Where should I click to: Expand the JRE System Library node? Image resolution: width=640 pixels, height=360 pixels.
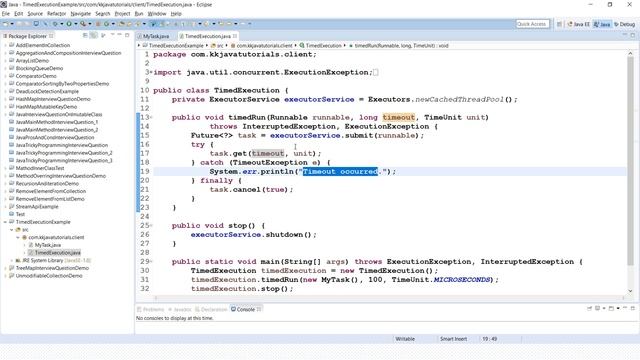coord(11,260)
